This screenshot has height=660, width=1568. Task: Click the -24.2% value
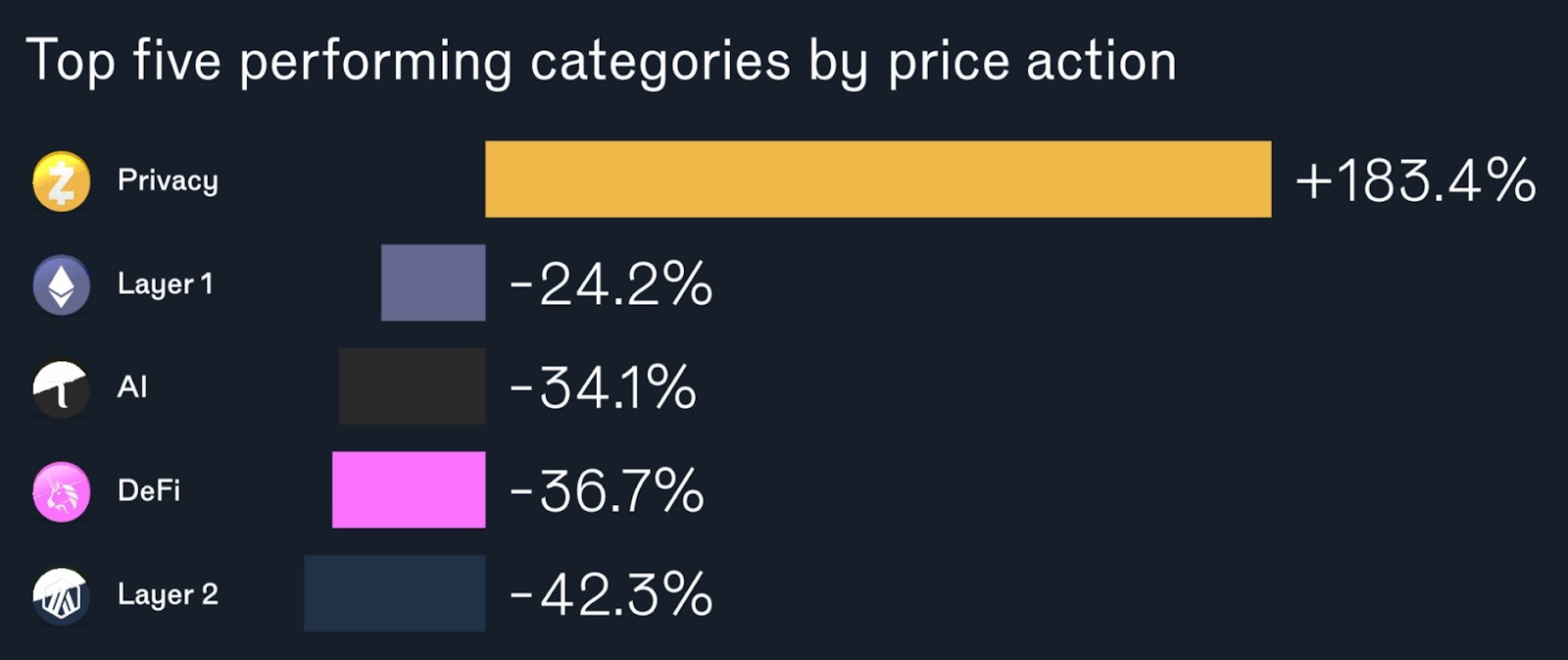pyautogui.click(x=611, y=284)
